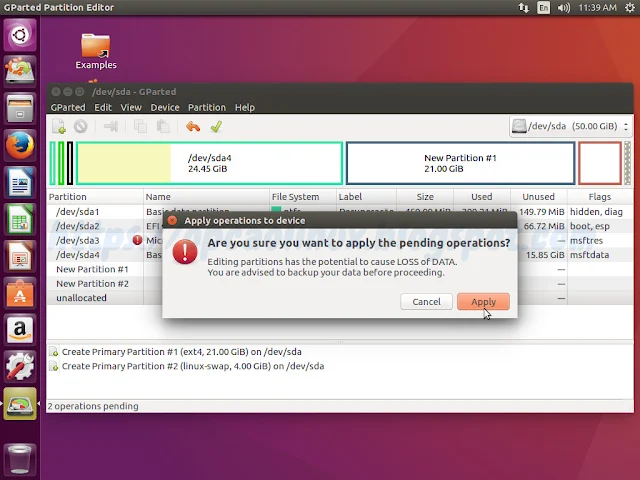Select the New Partition #2 table row

(x=340, y=284)
